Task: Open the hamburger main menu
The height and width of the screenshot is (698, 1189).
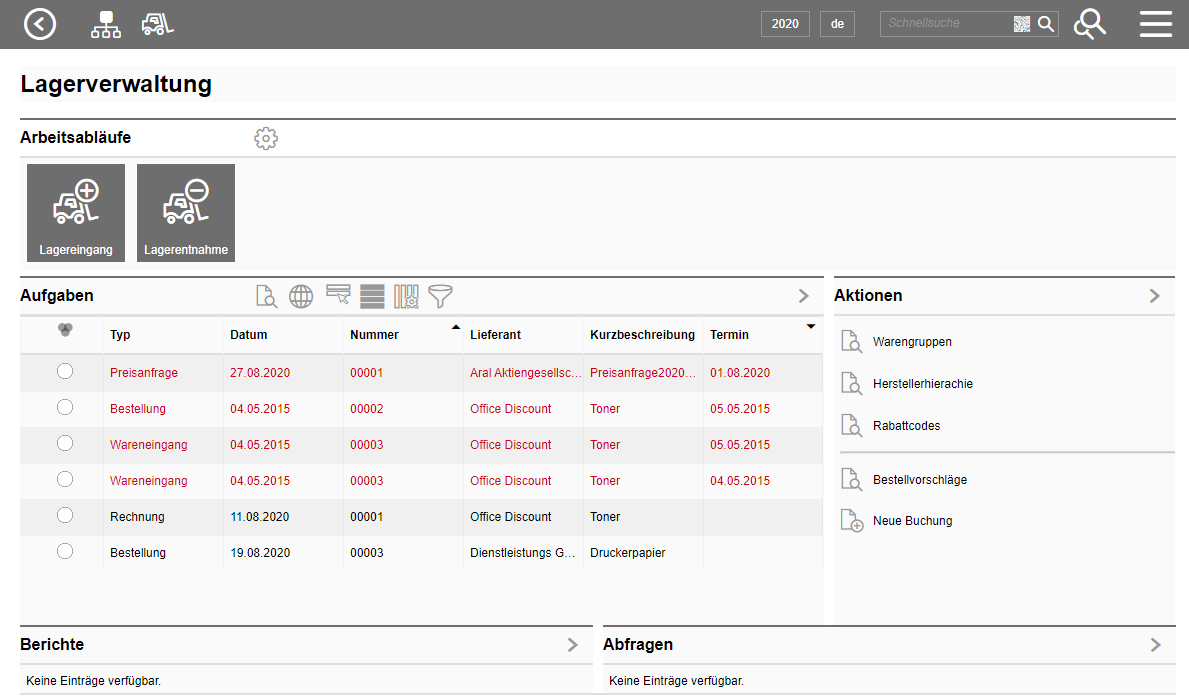Action: point(1155,24)
